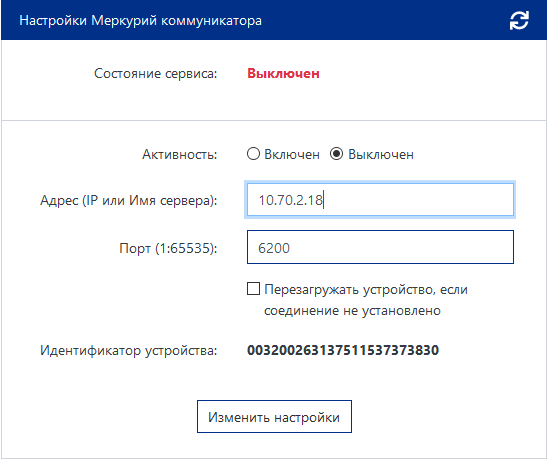Click the Перезагружать устройство checkbox label
Screen dimensions: 548x461
[x=366, y=300]
